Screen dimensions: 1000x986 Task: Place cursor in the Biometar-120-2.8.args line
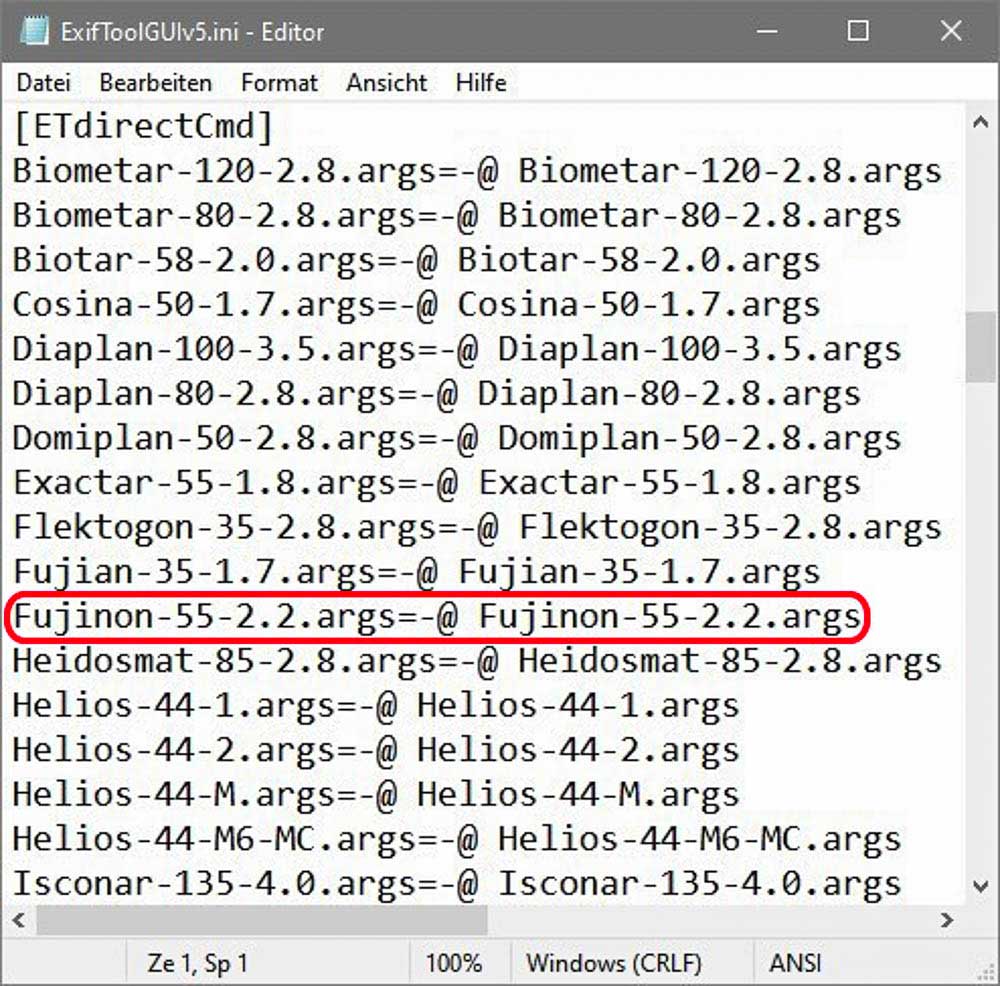coord(477,171)
